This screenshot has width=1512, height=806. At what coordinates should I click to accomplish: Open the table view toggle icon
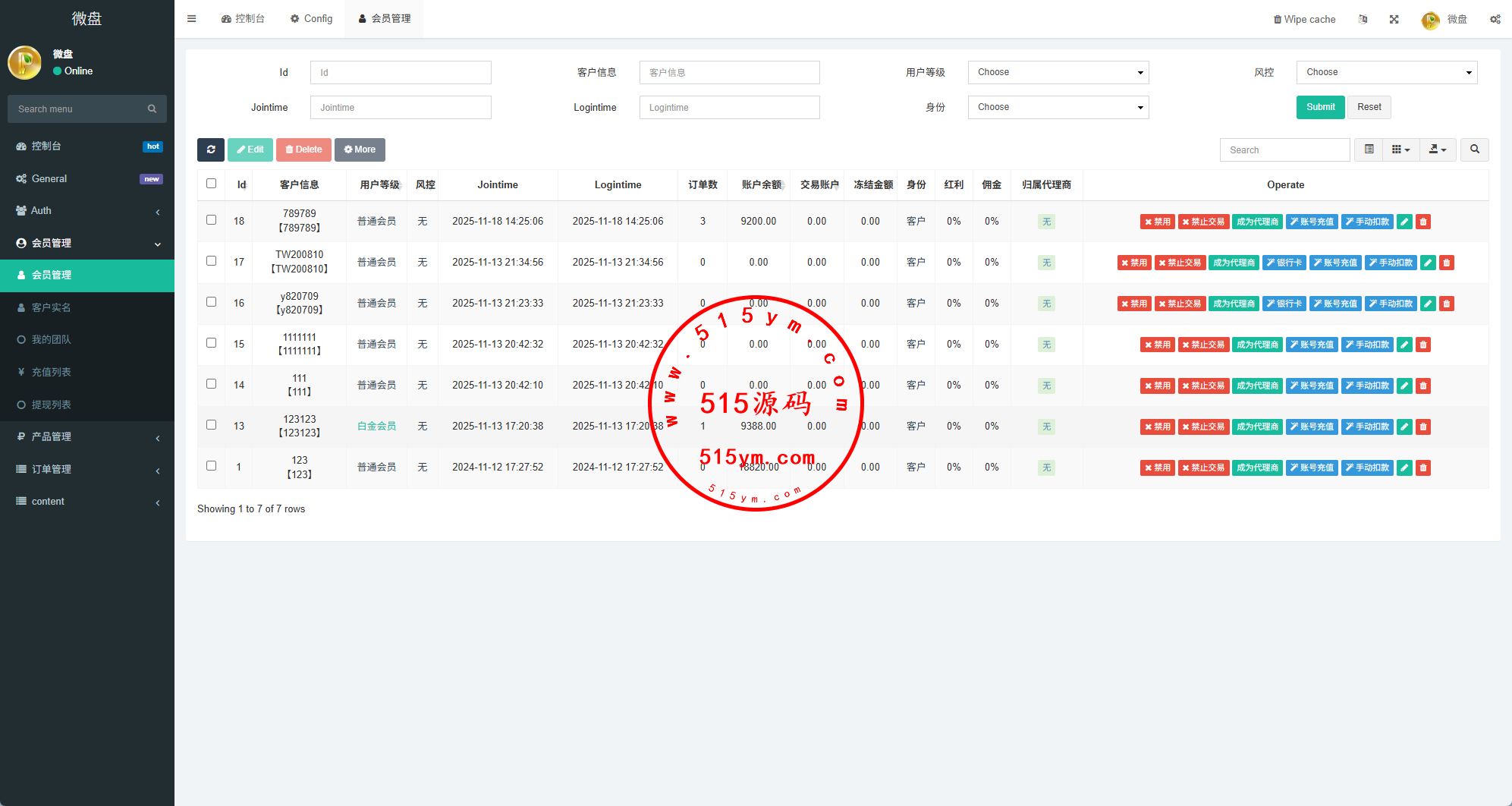(x=1369, y=150)
